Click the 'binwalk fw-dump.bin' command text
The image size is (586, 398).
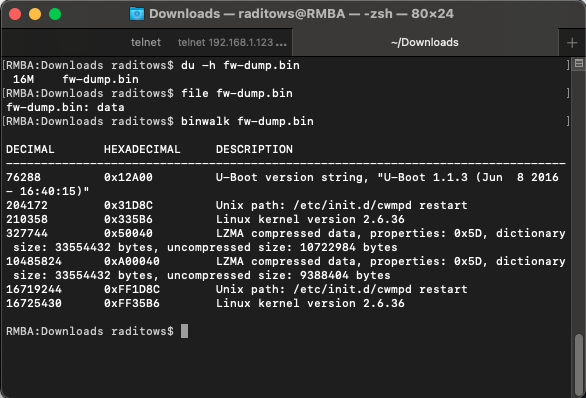(x=247, y=121)
